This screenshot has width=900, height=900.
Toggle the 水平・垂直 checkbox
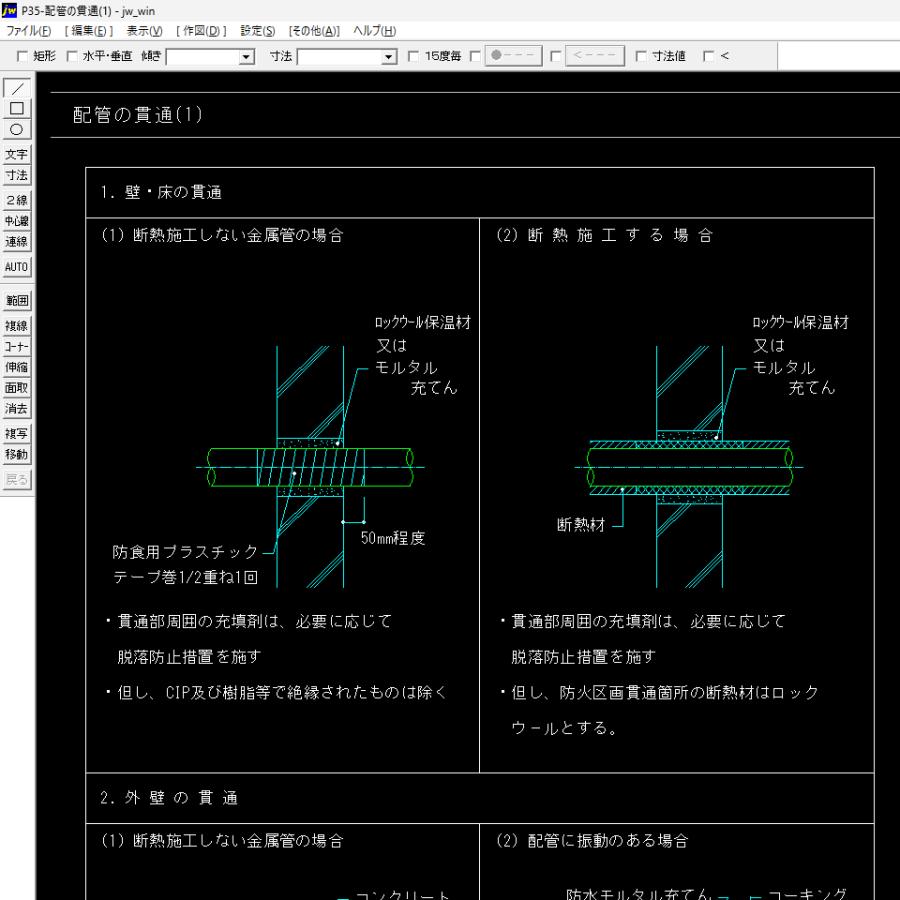(72, 56)
